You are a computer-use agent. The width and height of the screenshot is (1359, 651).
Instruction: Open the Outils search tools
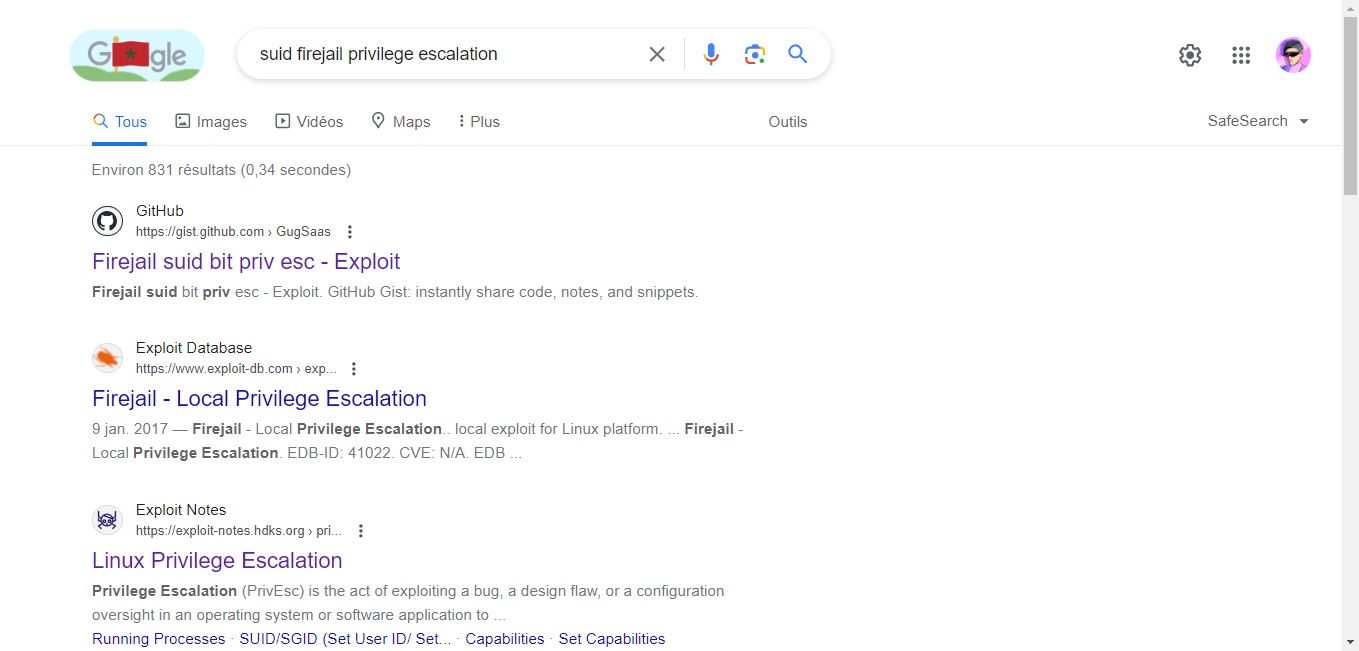787,122
